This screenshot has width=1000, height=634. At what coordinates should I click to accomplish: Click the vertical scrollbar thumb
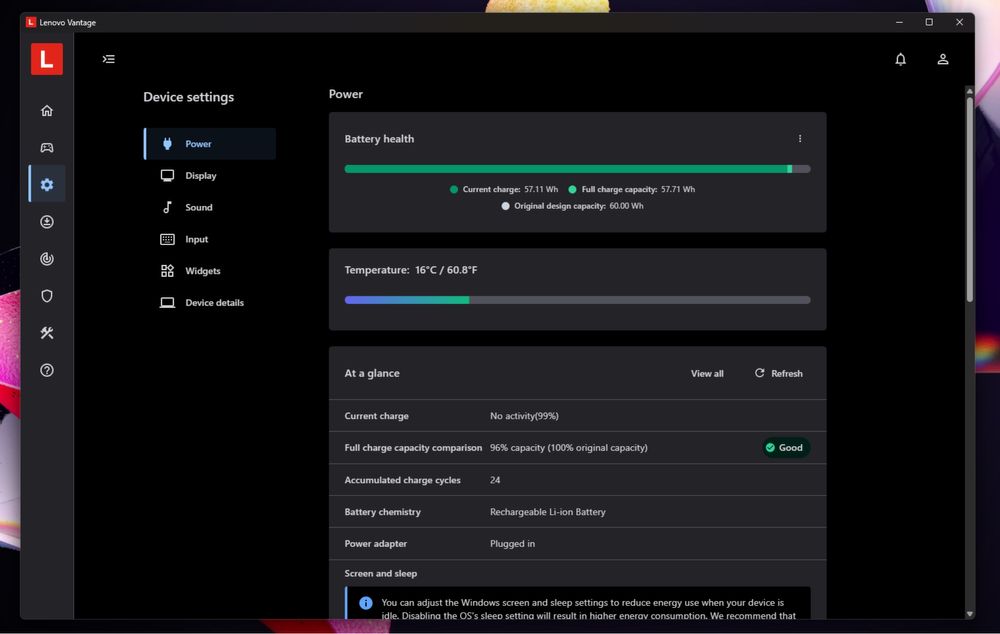click(969, 199)
